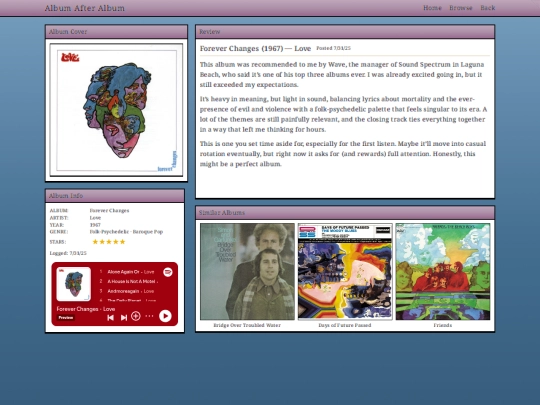
Task: Click the Album Info panel header
Action: pos(115,196)
